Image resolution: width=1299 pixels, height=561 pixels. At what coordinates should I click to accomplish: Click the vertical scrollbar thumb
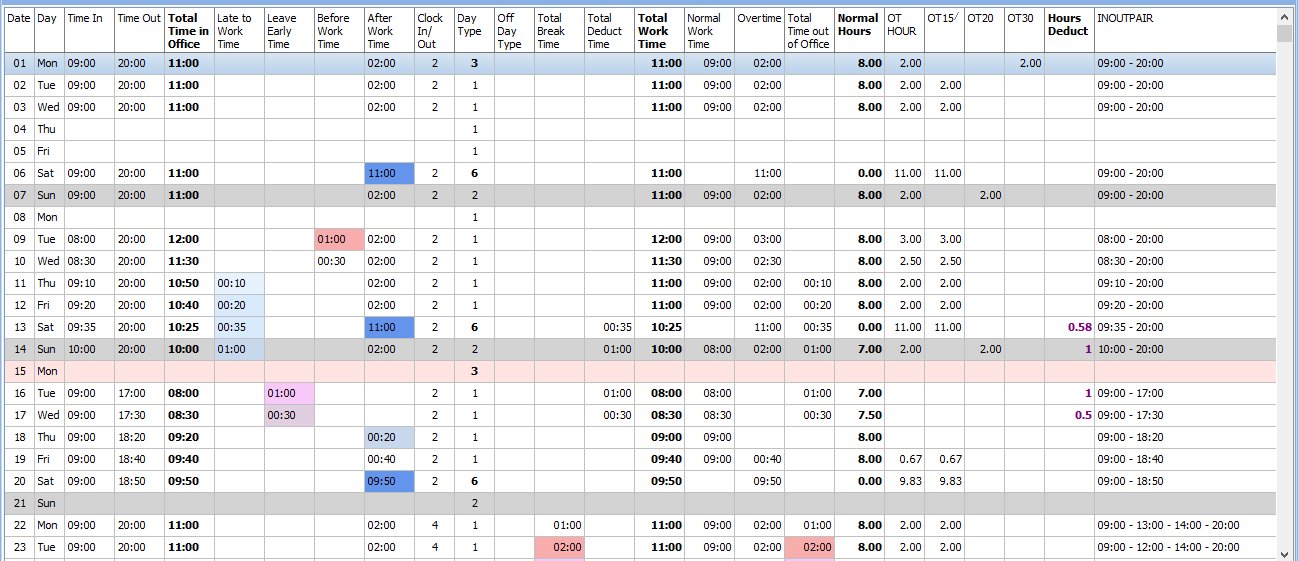click(x=1286, y=34)
